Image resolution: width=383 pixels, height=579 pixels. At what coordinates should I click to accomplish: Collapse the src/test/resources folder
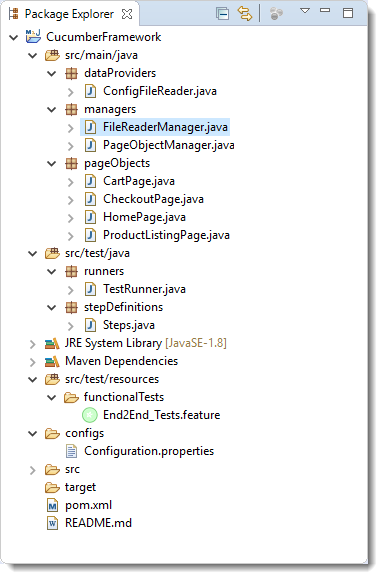pyautogui.click(x=33, y=380)
